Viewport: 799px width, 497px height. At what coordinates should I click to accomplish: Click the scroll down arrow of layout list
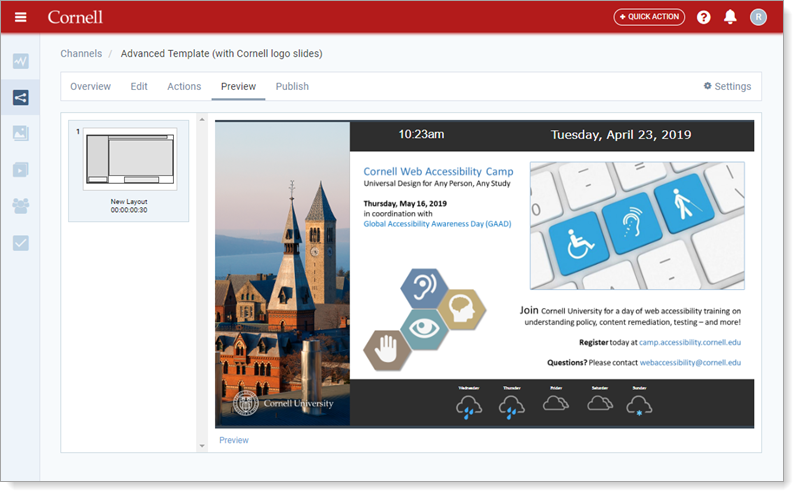pyautogui.click(x=202, y=446)
